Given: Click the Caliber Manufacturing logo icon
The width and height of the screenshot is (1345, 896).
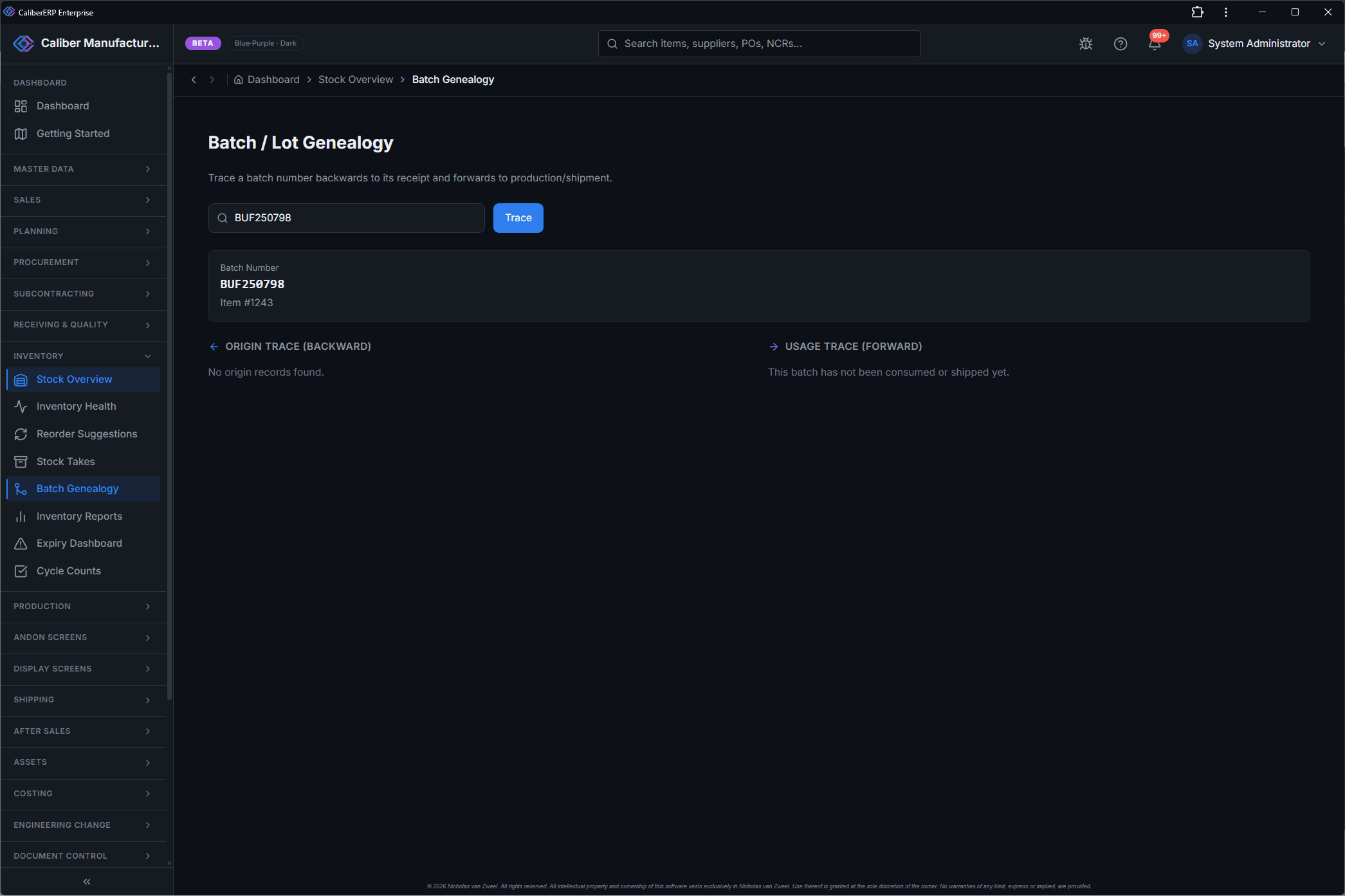Looking at the screenshot, I should [x=24, y=43].
